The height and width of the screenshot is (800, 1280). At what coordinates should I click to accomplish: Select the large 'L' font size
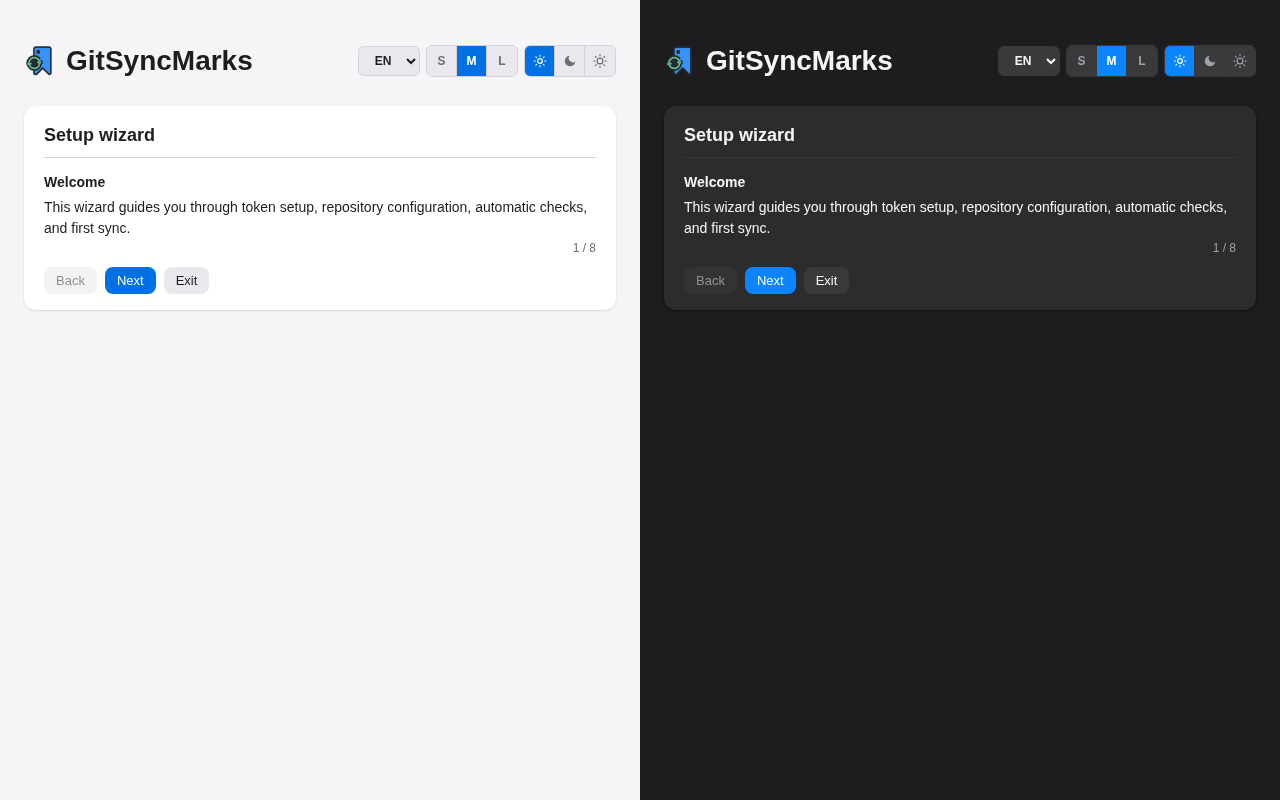502,61
